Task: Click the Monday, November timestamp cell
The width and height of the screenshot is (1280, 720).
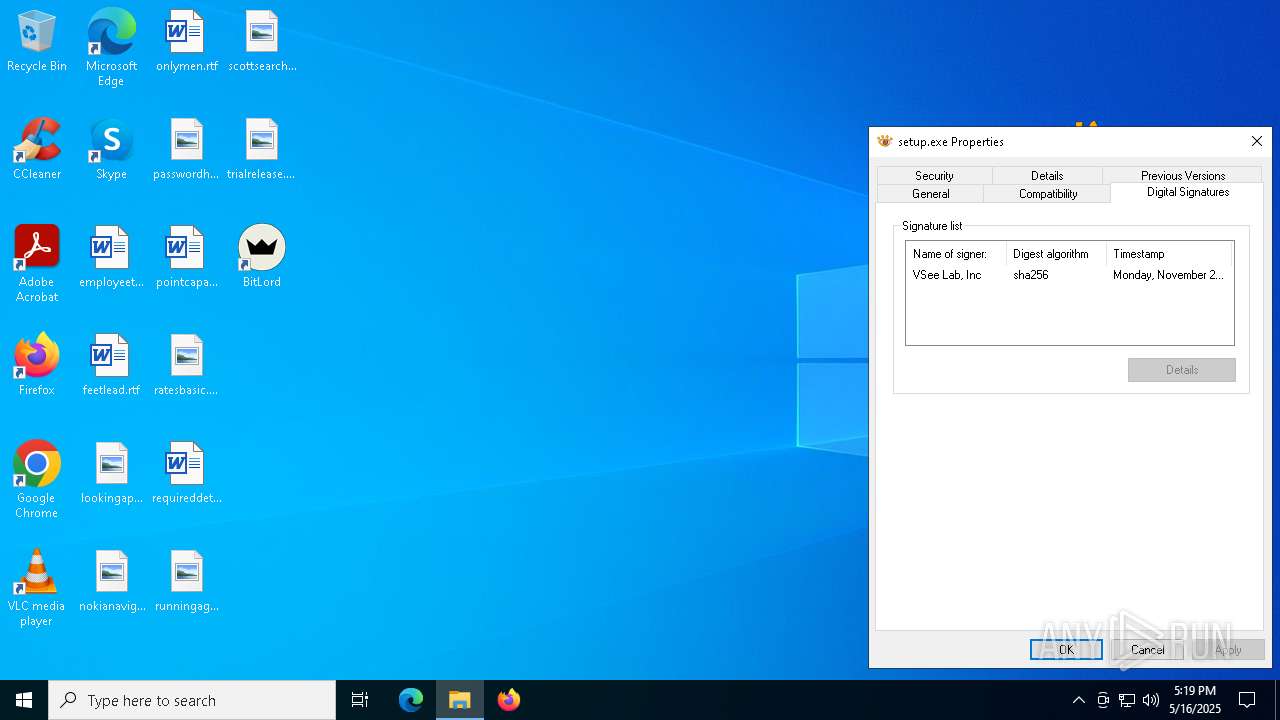Action: pos(1168,275)
